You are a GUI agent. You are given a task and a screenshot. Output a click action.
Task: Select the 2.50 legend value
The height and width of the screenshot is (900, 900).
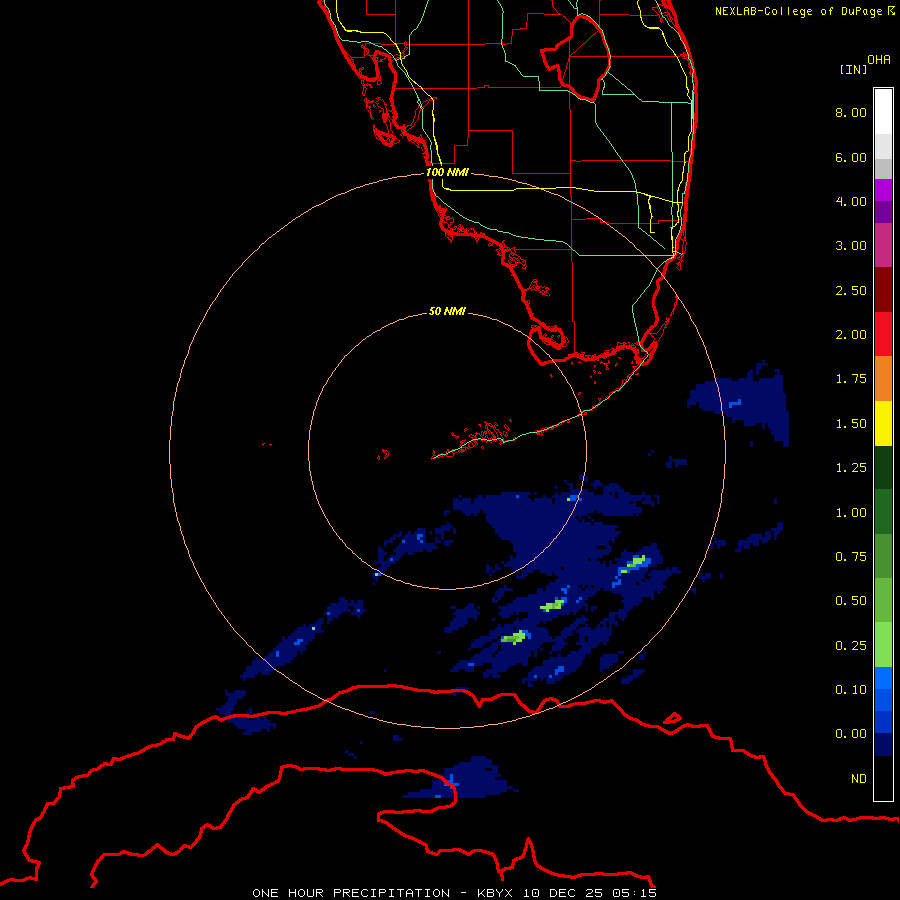click(x=851, y=290)
